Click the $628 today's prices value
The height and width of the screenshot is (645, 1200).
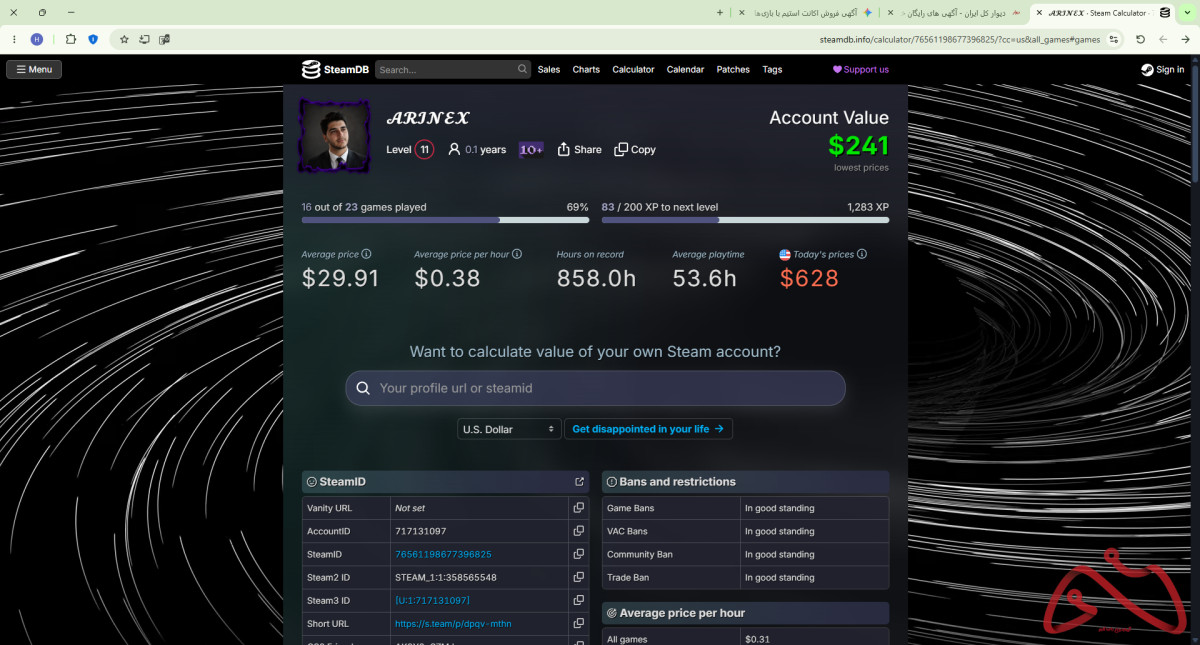coord(809,278)
